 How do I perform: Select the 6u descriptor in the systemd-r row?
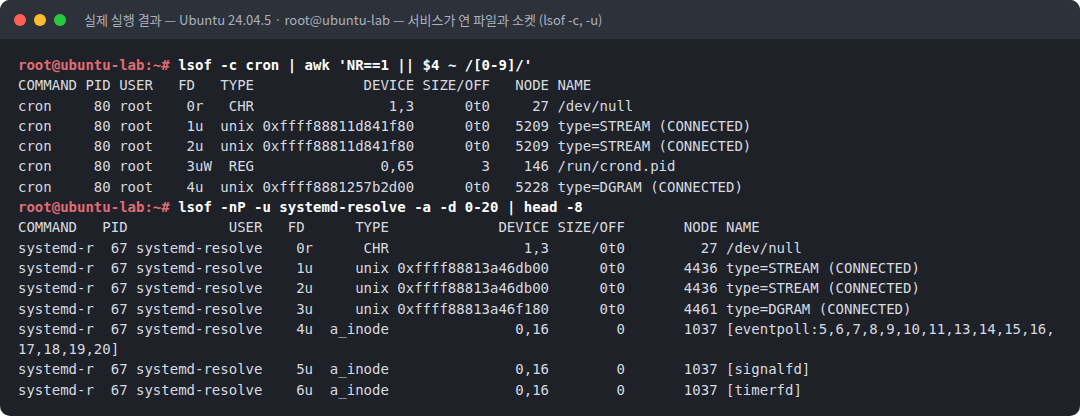[304, 389]
